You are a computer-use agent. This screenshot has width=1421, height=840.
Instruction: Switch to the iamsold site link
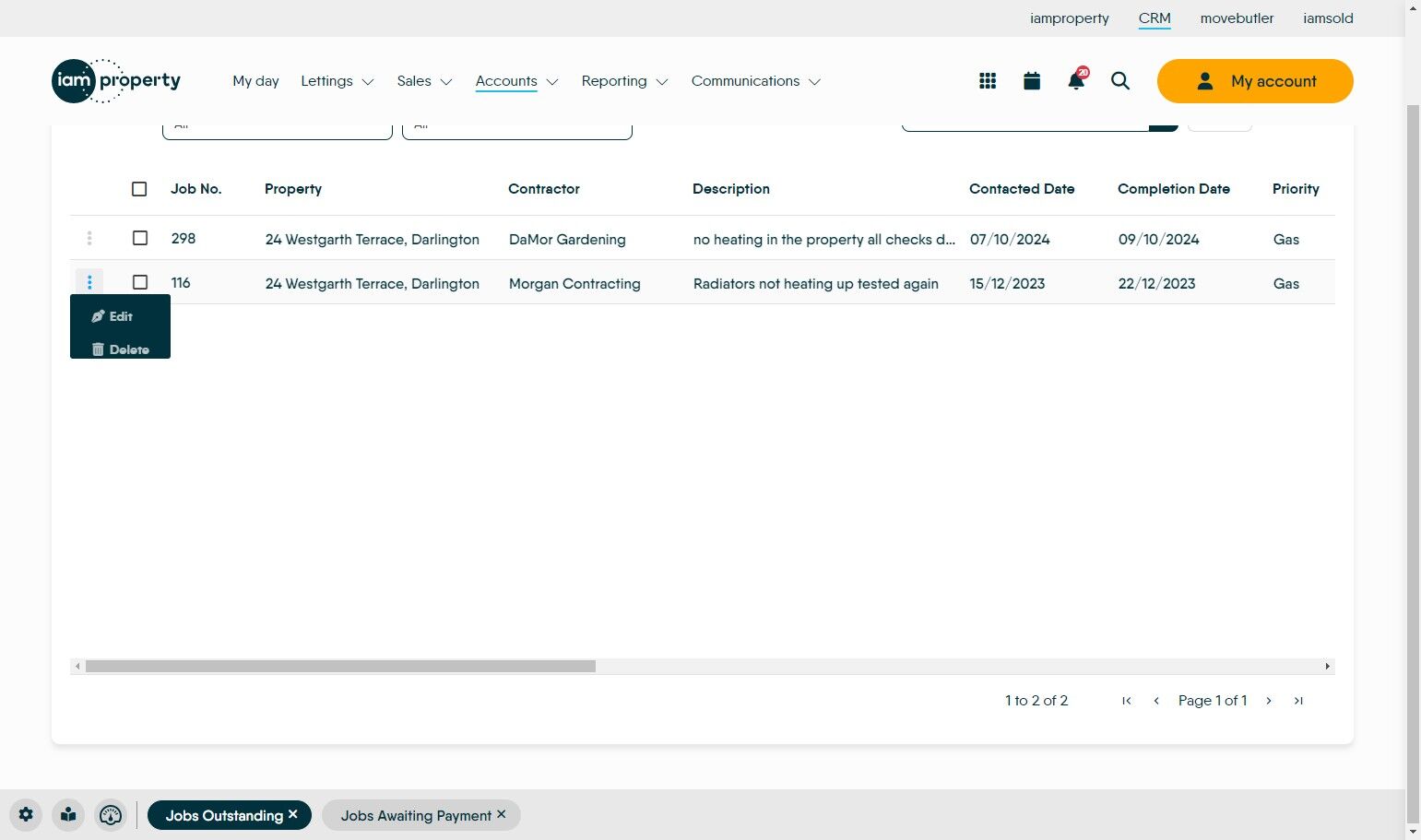click(1328, 18)
